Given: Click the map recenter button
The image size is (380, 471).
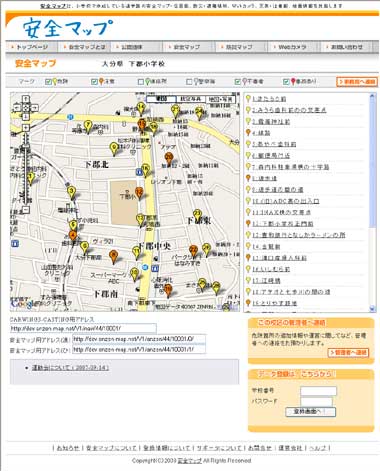Looking at the screenshot, I should click(26, 108).
